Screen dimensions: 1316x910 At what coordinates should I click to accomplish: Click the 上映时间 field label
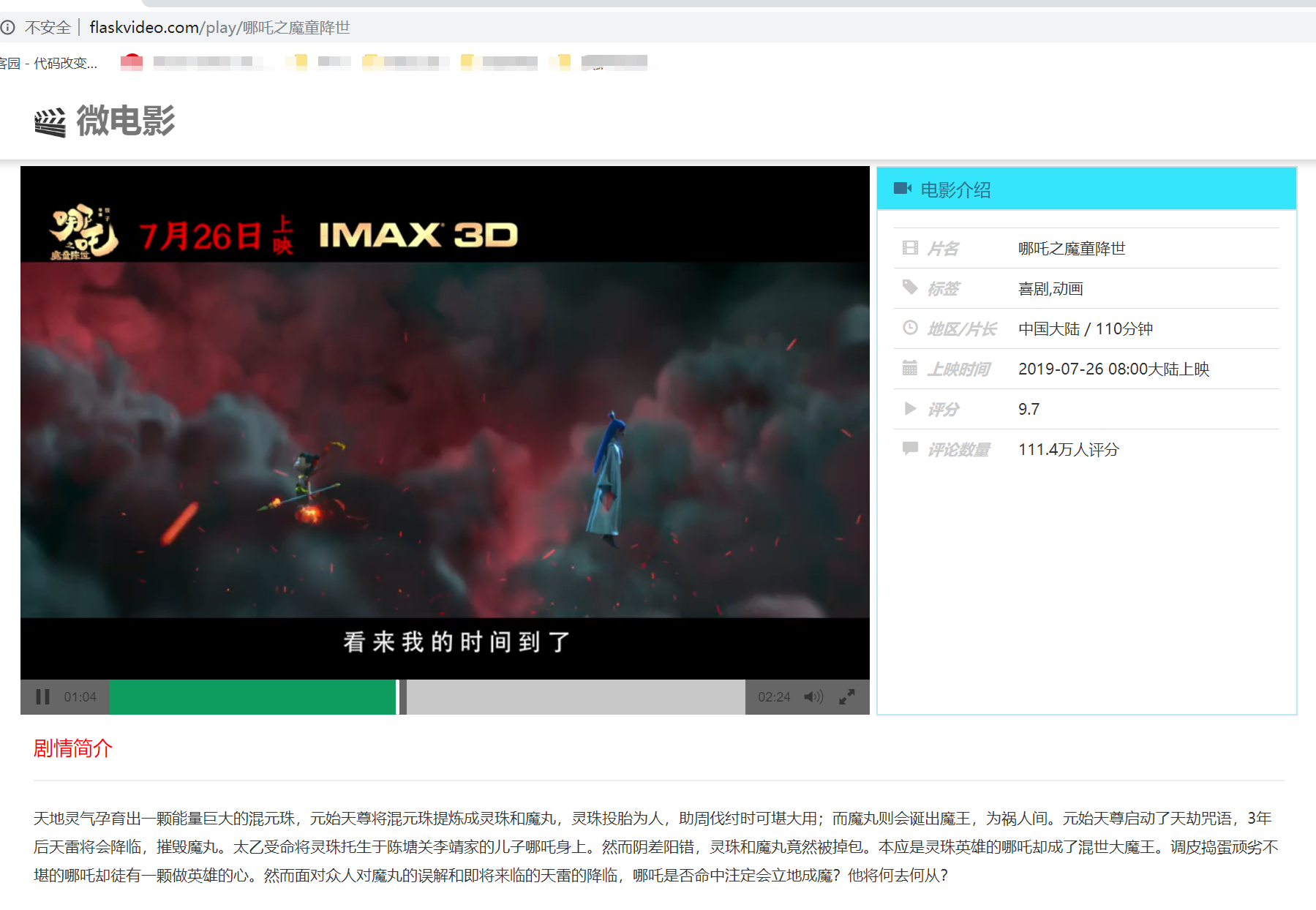coord(959,369)
